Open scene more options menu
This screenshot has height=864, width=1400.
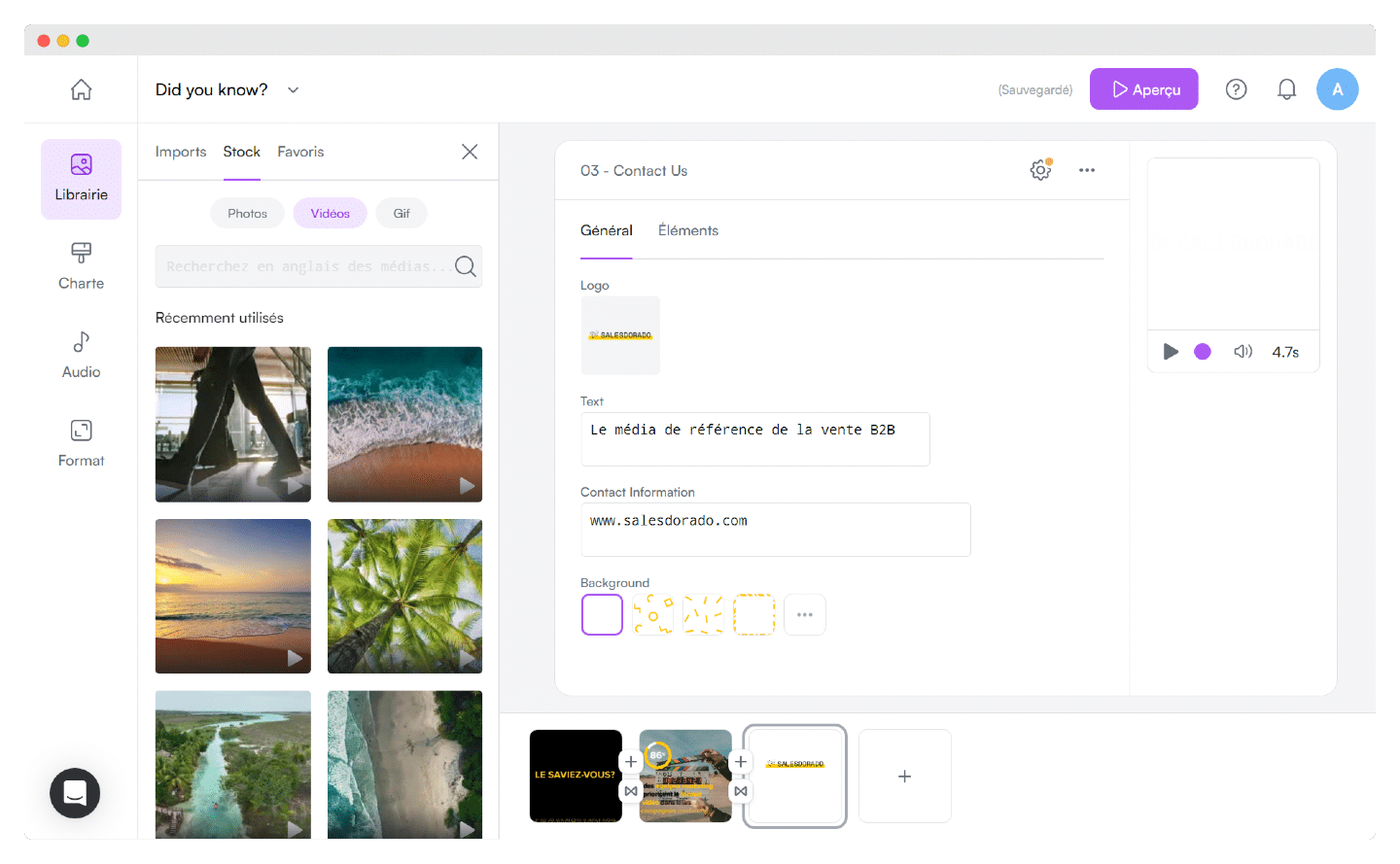pos(1087,170)
